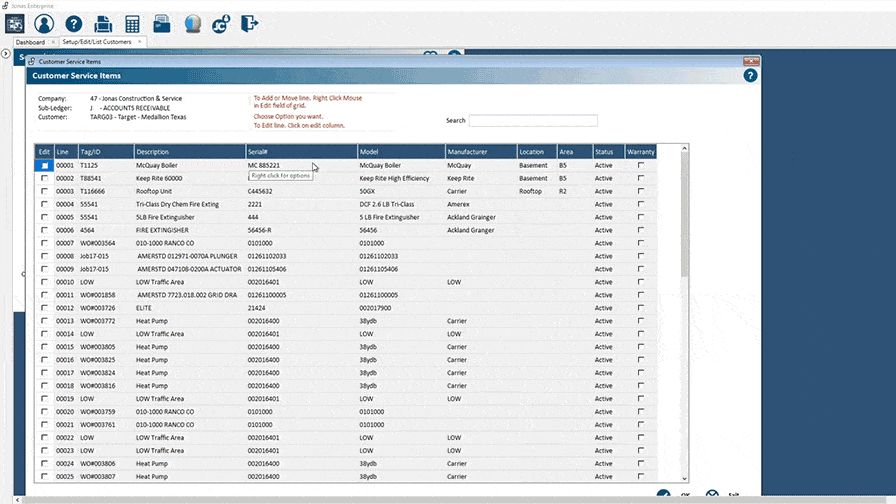Click Tag/ID 'WO#003772'
Screen dimensions: 896x504
[97, 321]
